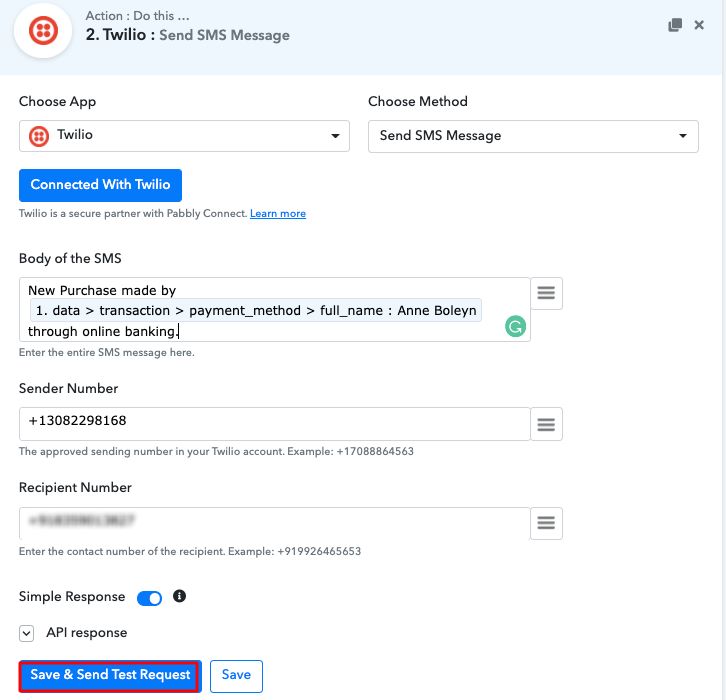
Task: Click the 'Action : Do this ...' label
Action: [x=138, y=16]
